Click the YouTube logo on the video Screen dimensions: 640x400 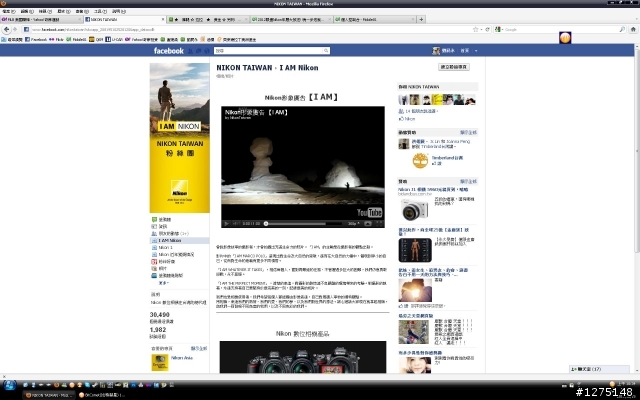pyautogui.click(x=369, y=212)
